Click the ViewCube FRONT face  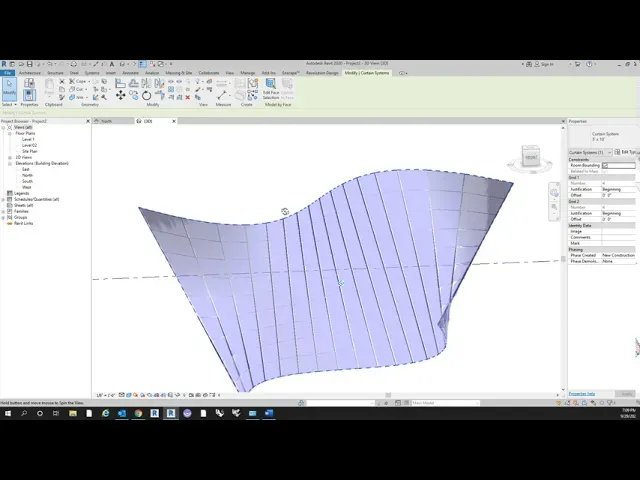pyautogui.click(x=531, y=158)
